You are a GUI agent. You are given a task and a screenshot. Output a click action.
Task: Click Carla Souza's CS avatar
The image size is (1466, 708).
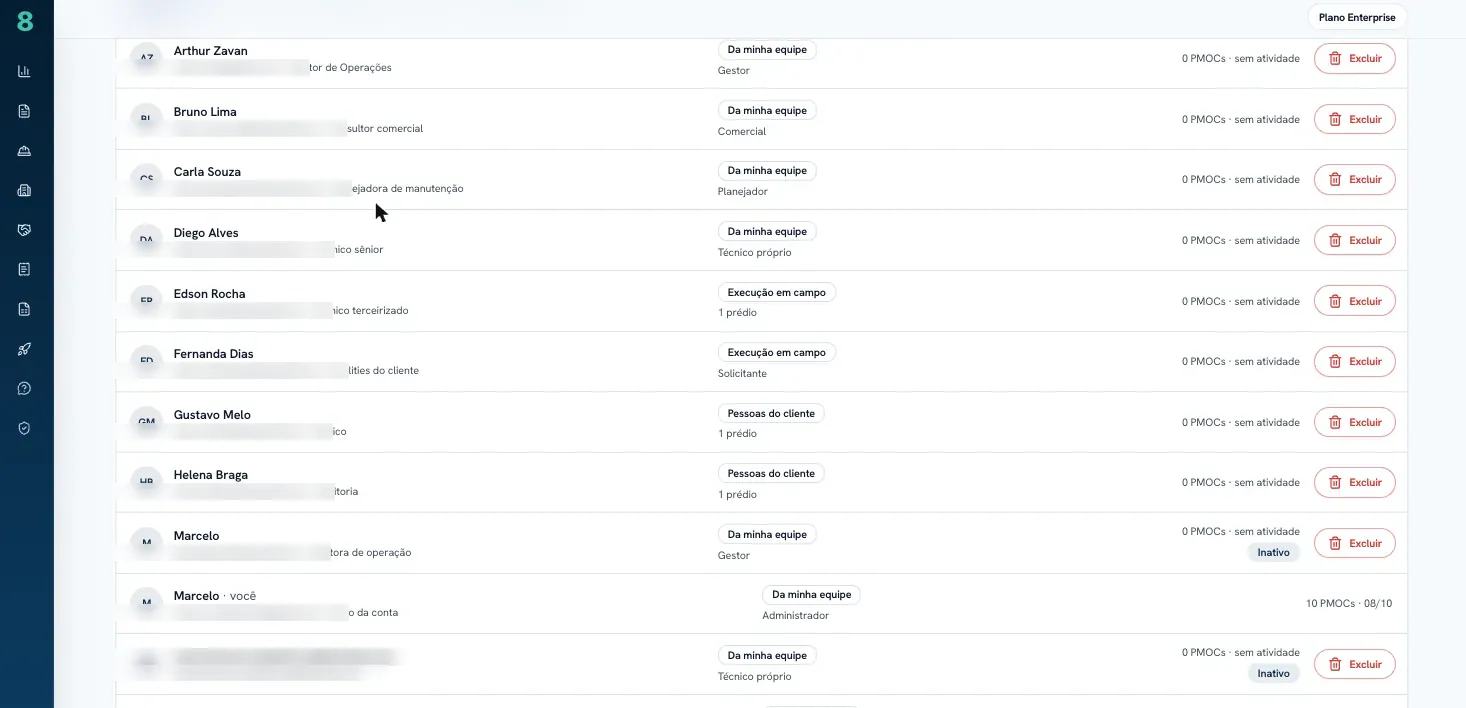tap(146, 179)
